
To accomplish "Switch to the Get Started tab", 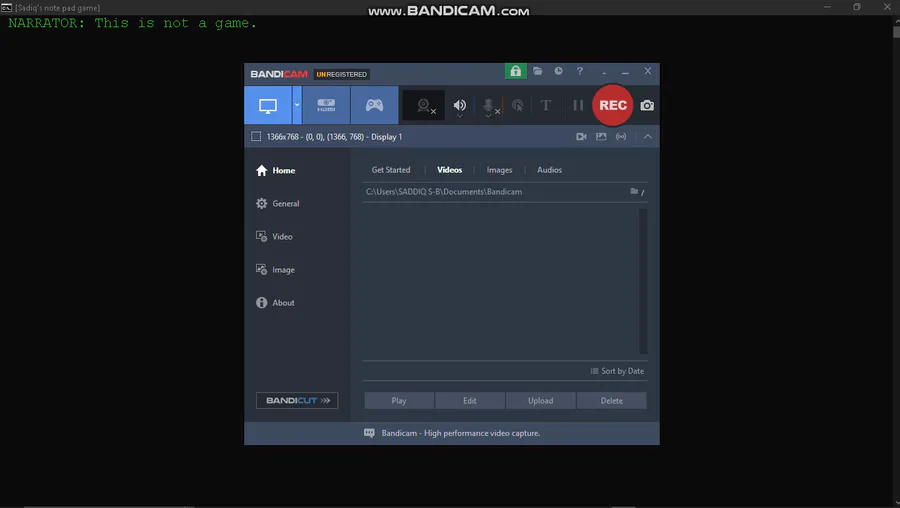I will coord(391,170).
